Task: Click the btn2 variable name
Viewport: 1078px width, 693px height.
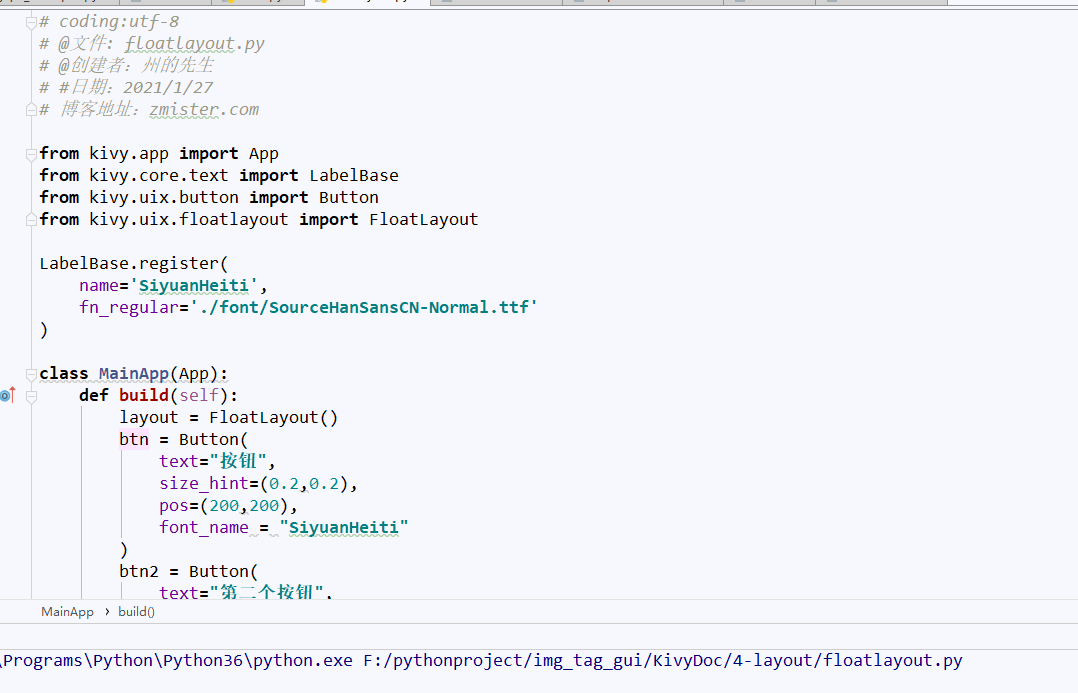Action: tap(139, 571)
